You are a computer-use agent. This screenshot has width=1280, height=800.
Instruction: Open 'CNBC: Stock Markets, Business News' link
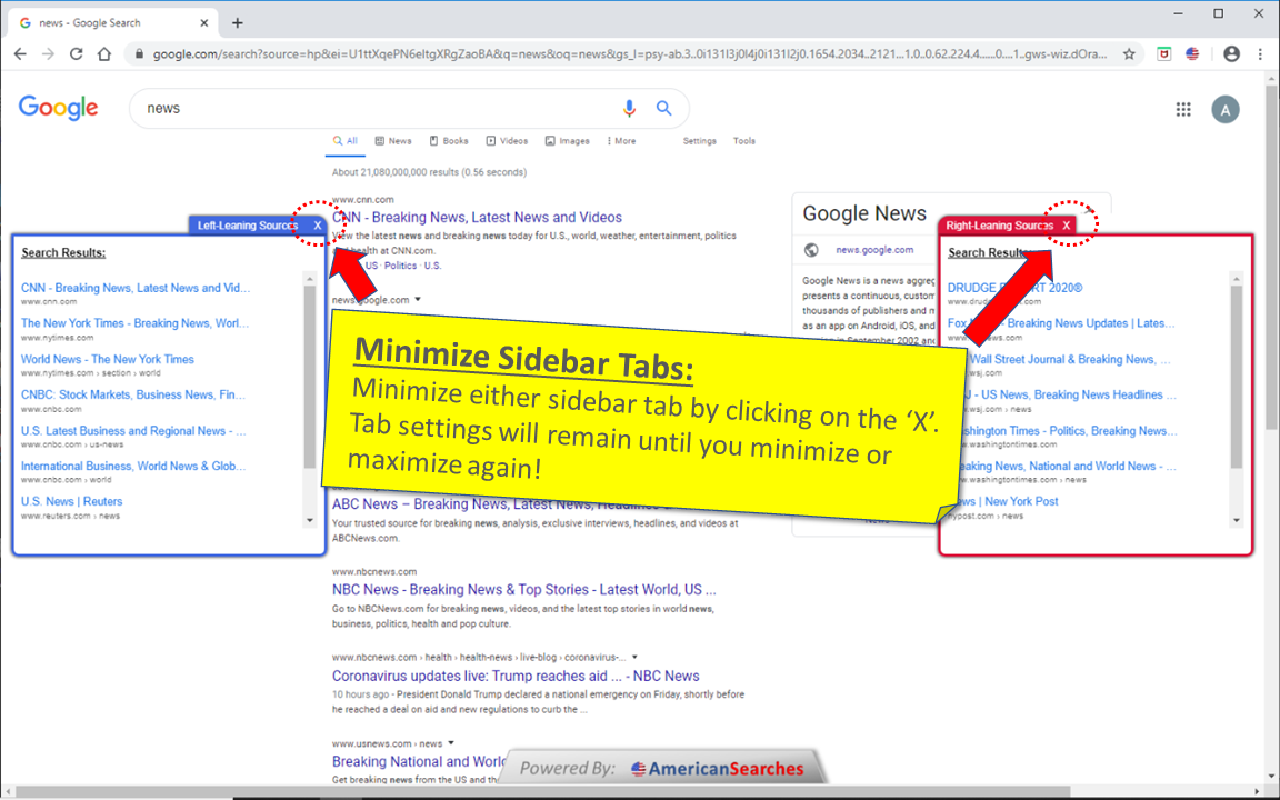point(133,395)
